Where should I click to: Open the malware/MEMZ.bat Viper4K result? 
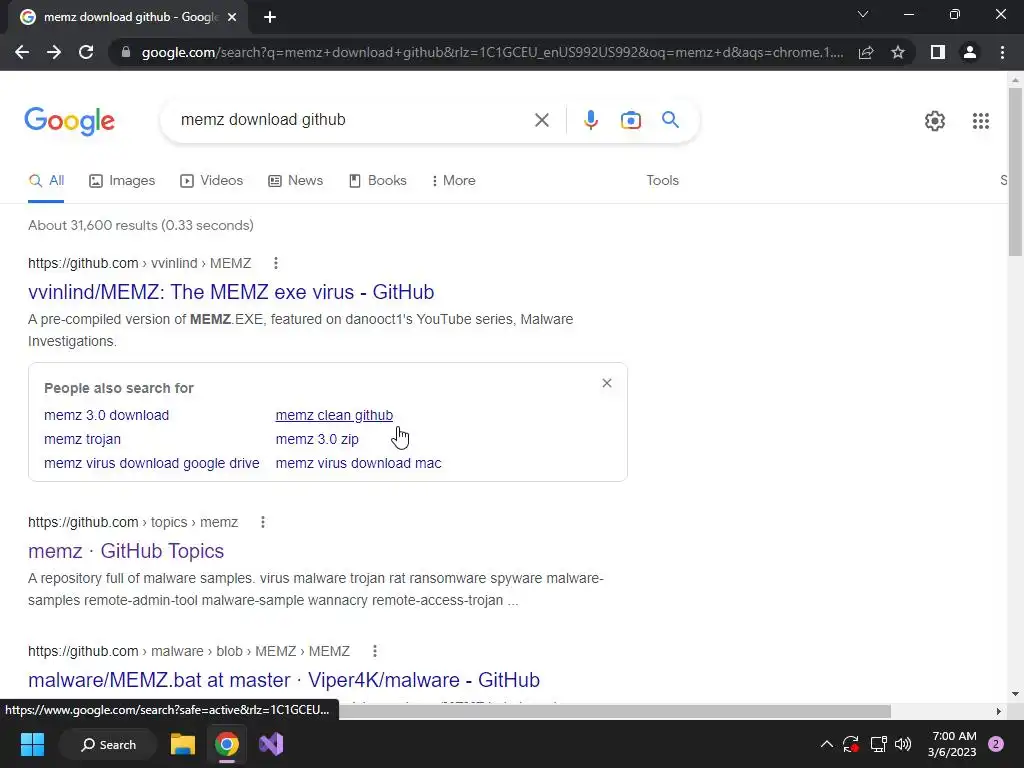[x=284, y=680]
